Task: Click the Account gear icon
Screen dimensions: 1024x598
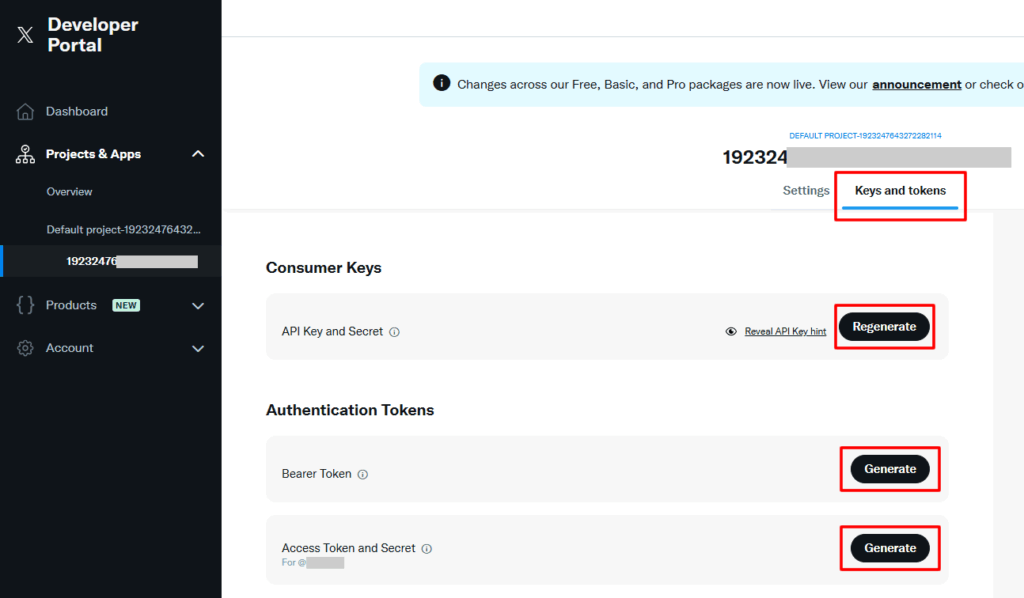Action: point(25,348)
